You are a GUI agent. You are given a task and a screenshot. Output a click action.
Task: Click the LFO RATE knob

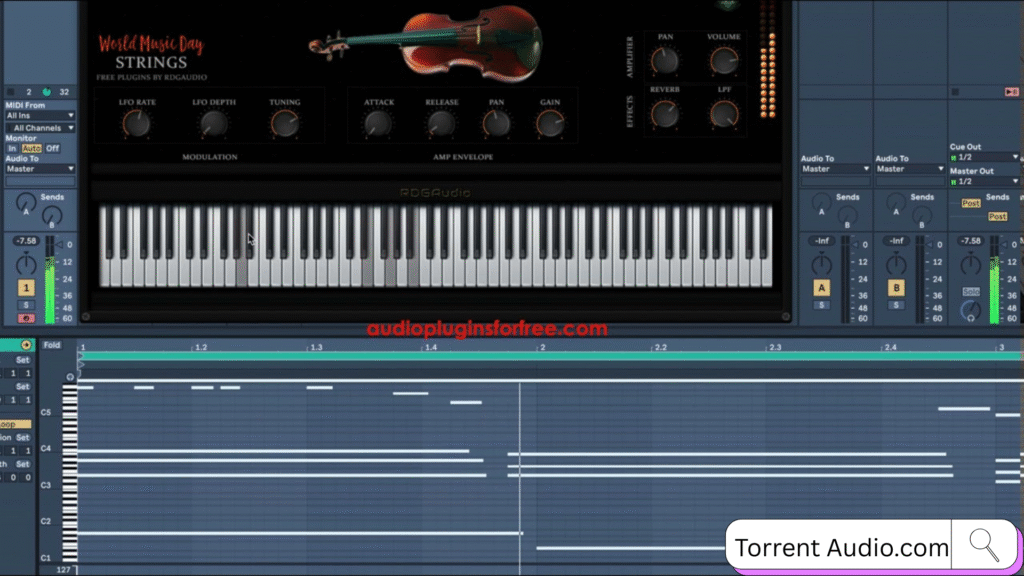136,123
